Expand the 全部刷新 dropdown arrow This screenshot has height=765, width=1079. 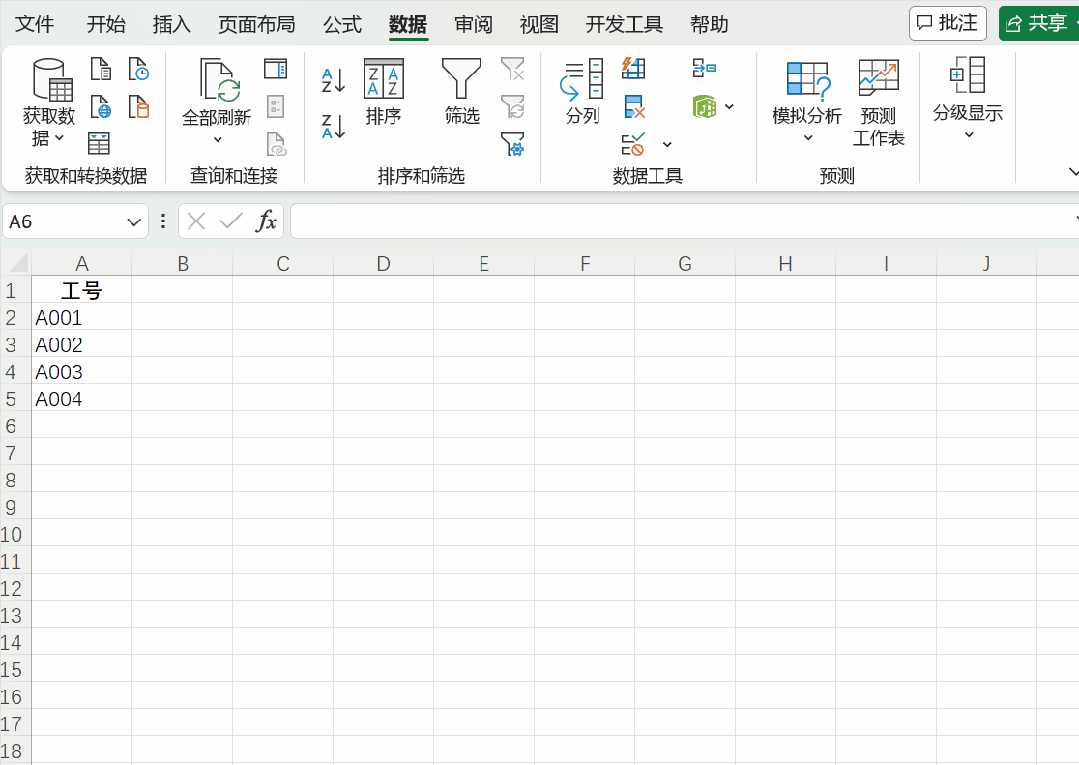(217, 140)
